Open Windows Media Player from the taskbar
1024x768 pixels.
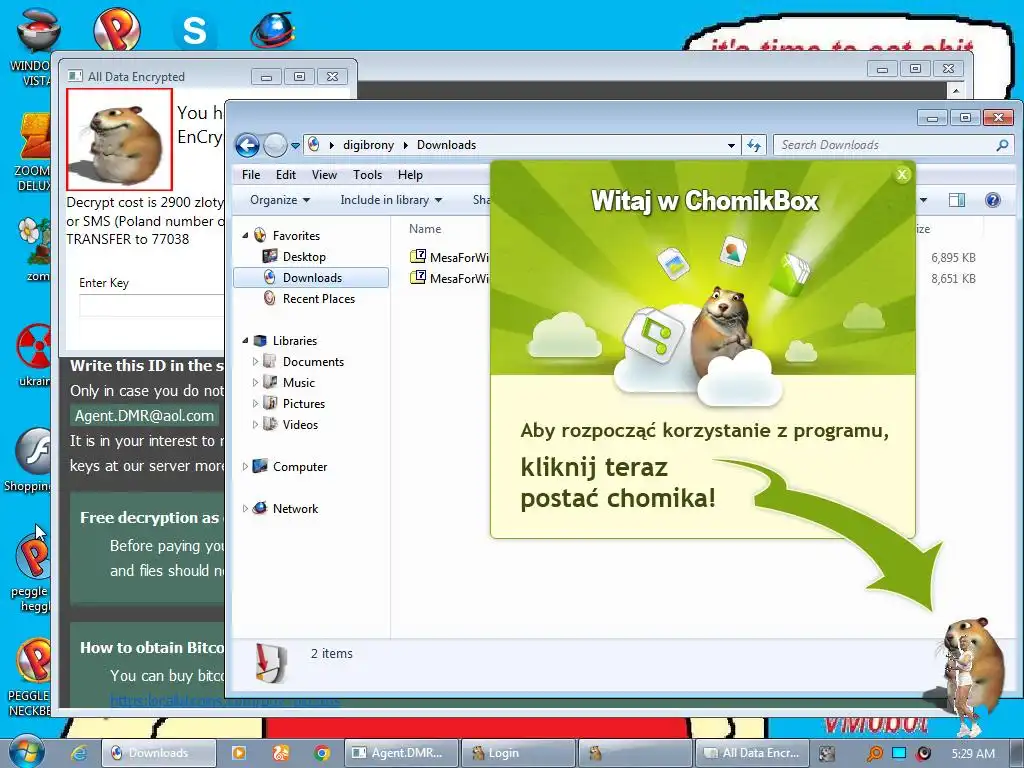coord(239,753)
